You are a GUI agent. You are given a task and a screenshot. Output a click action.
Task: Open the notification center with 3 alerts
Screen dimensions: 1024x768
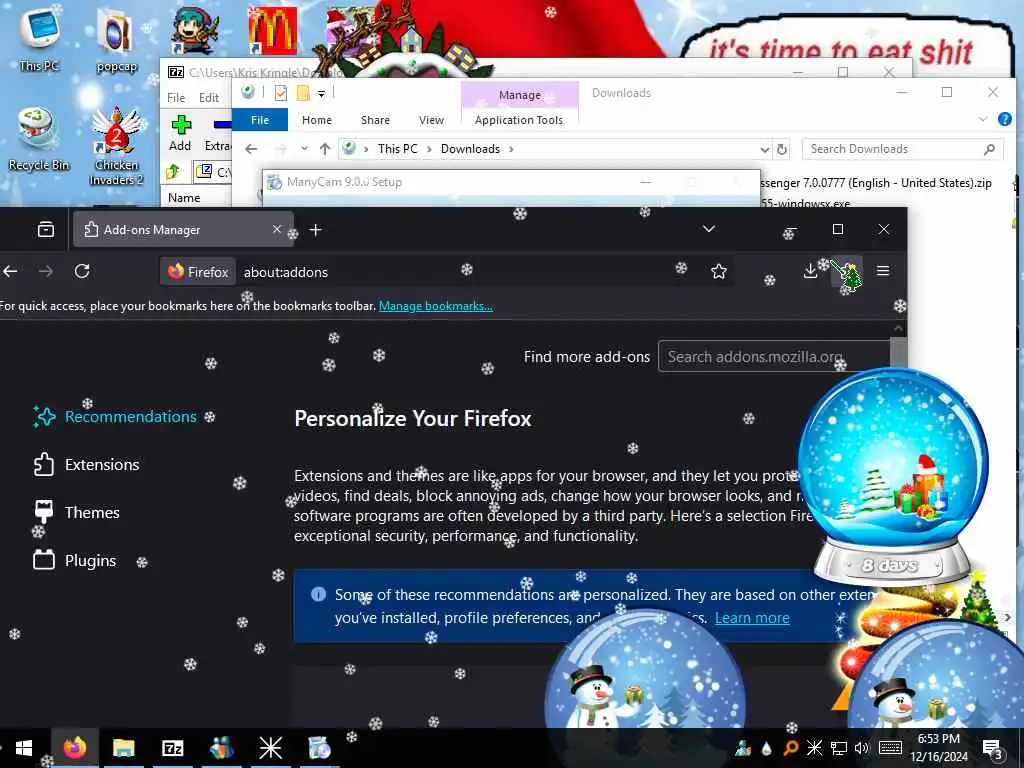click(992, 748)
